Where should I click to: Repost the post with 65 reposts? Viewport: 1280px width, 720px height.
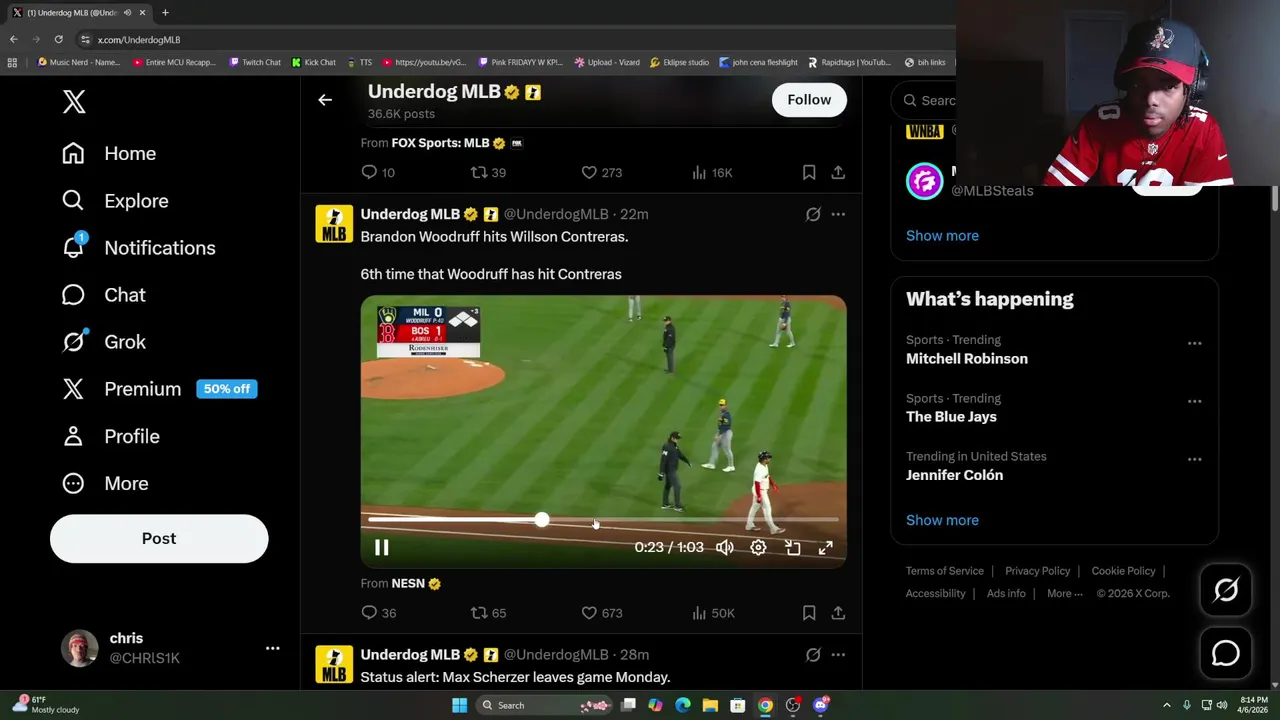click(488, 613)
